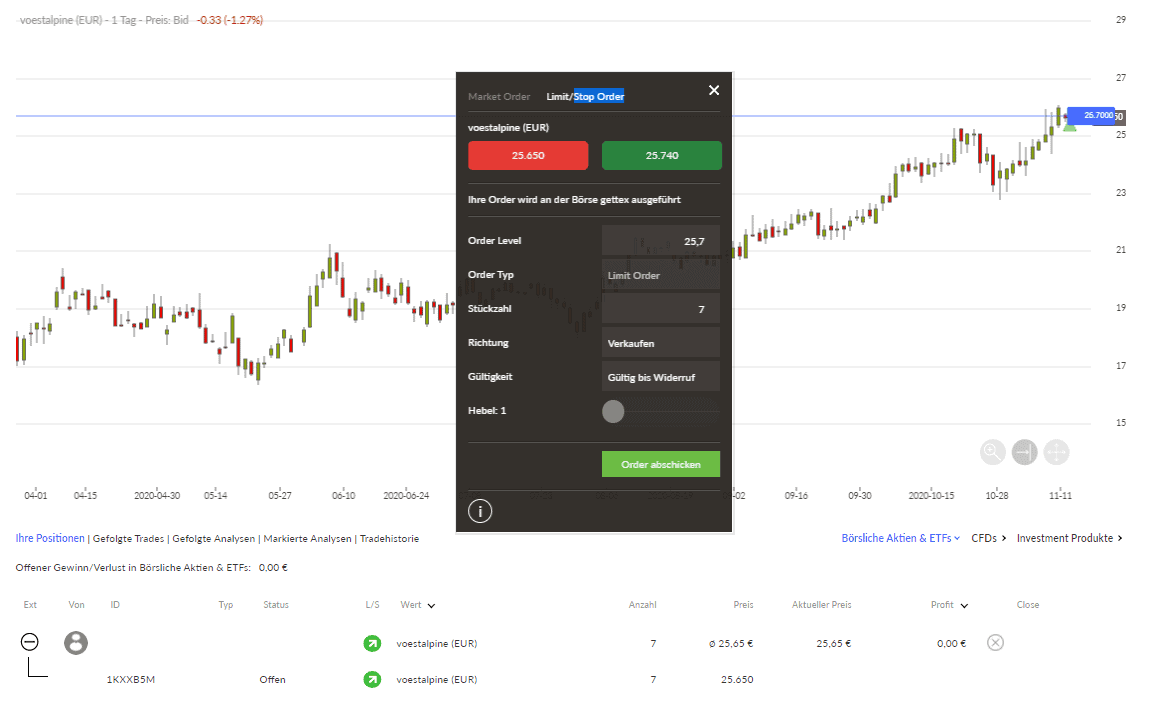The height and width of the screenshot is (727, 1154).
Task: Sort by the Profit column arrow
Action: pyautogui.click(x=964, y=606)
